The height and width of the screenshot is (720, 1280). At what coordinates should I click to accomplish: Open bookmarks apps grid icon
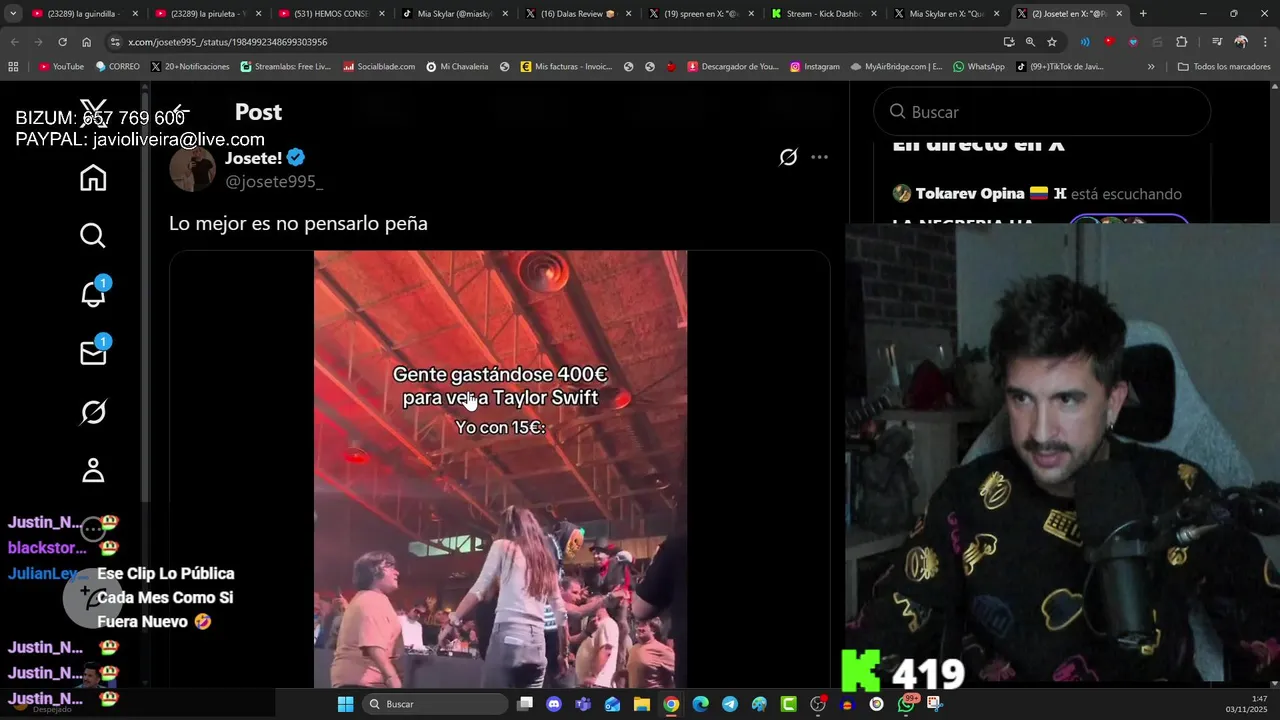[x=13, y=67]
